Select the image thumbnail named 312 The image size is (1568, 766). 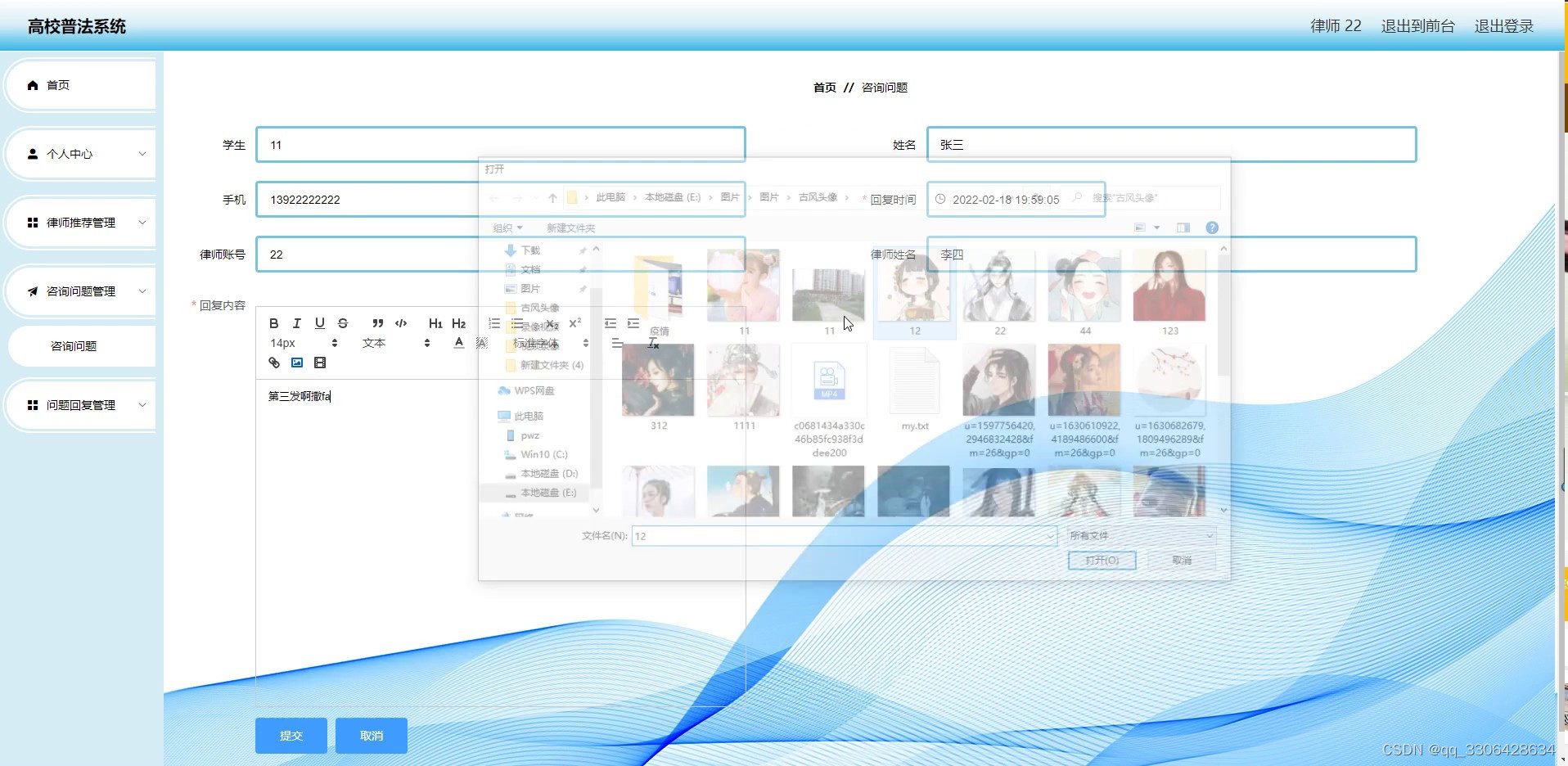(x=659, y=387)
